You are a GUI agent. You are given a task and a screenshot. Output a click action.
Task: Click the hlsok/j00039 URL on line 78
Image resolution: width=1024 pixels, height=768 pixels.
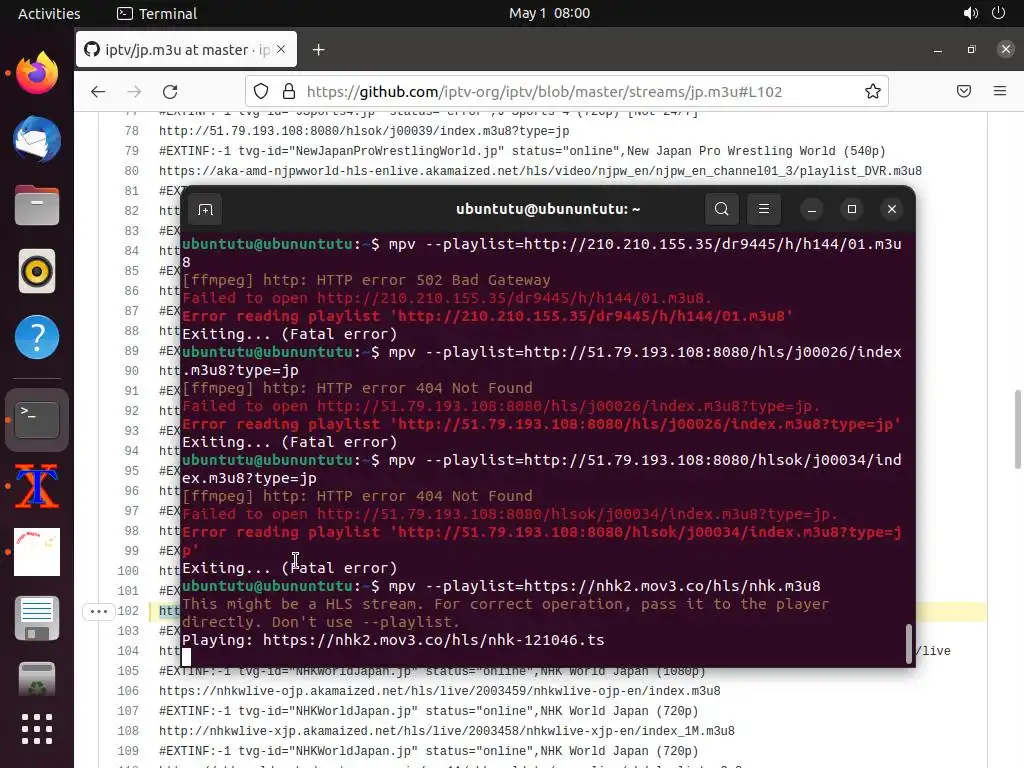[364, 131]
